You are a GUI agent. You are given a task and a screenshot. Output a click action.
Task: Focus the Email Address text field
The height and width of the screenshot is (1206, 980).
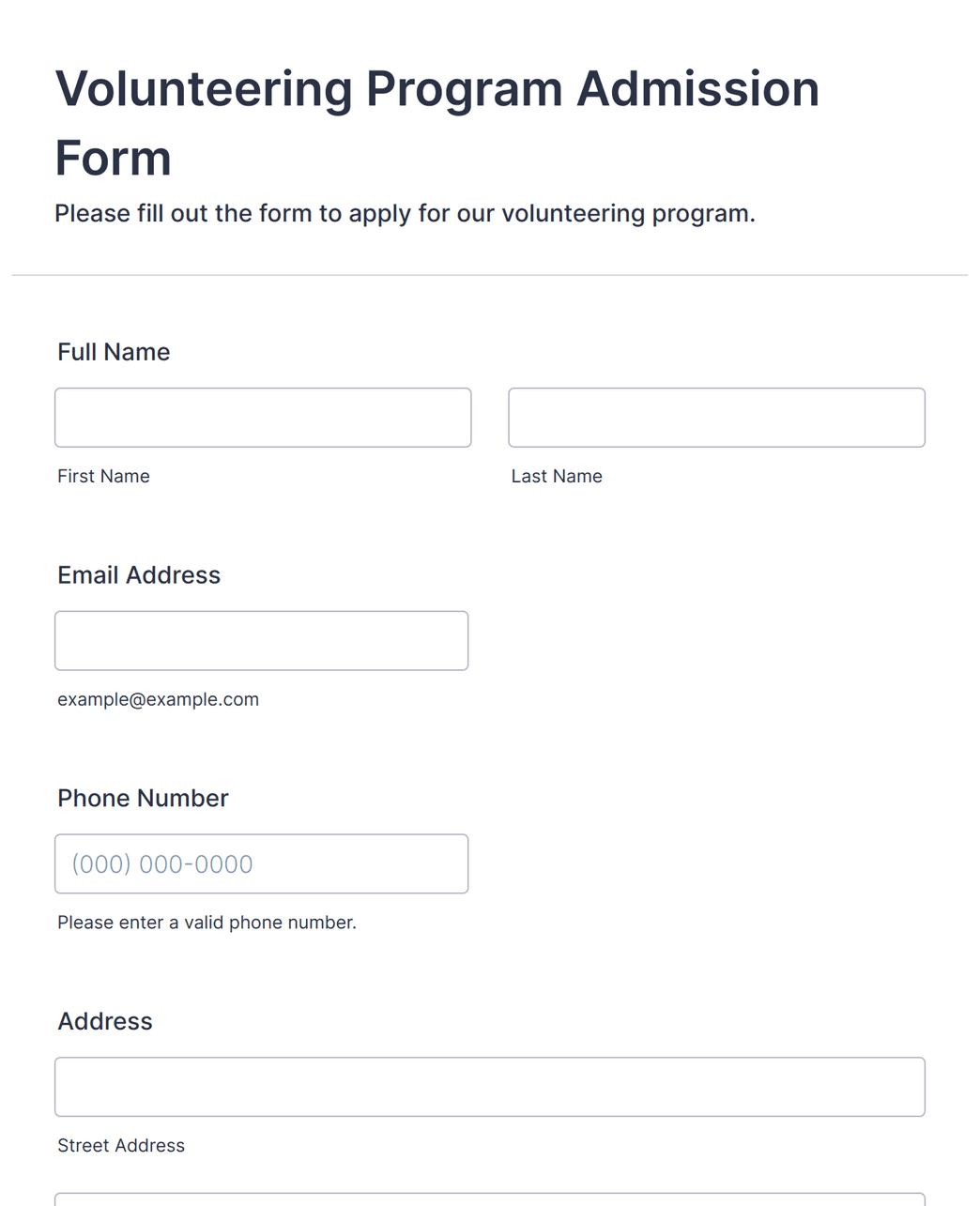pyautogui.click(x=261, y=641)
